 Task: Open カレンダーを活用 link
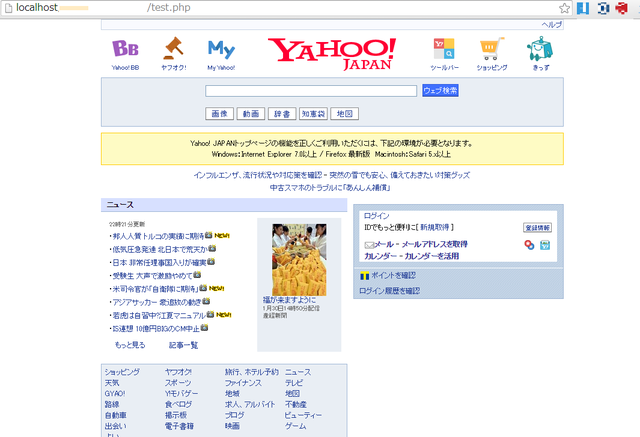coord(431,256)
